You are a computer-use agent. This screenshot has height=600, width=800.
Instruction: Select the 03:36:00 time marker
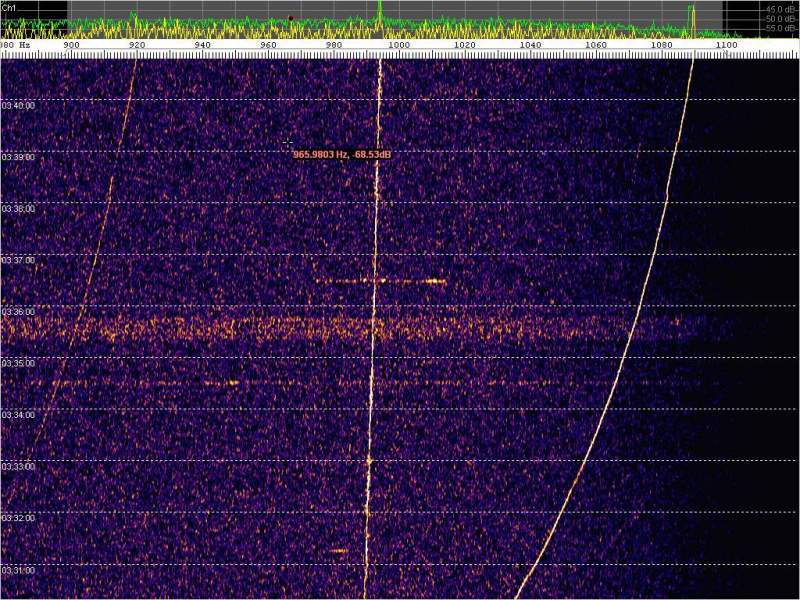pos(19,312)
